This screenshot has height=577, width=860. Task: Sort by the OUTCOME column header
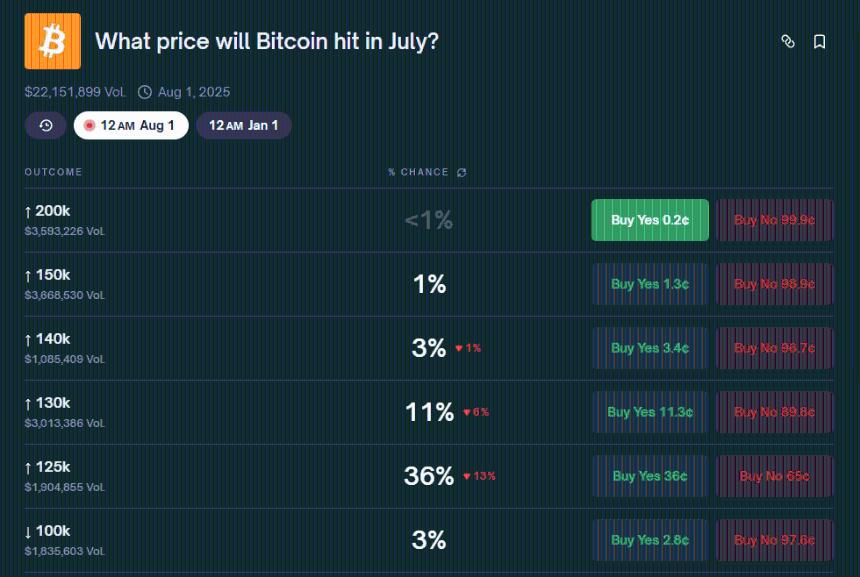53,172
